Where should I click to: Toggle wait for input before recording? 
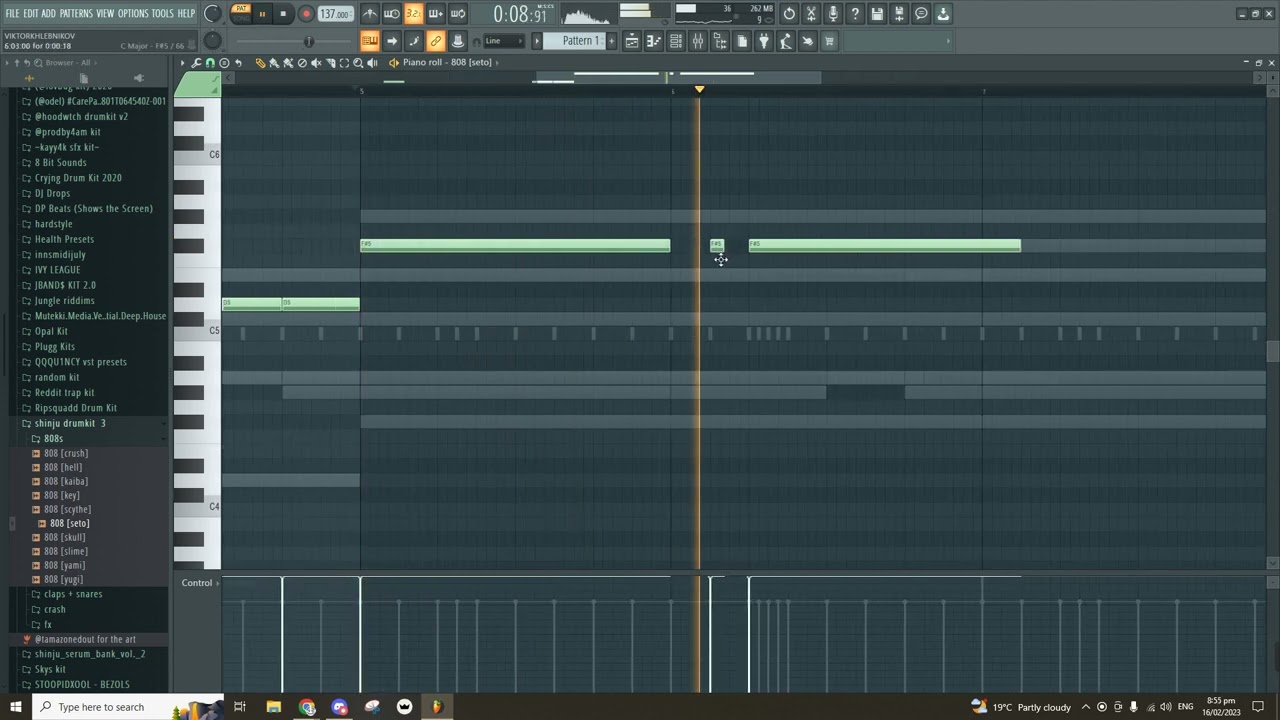[x=392, y=14]
